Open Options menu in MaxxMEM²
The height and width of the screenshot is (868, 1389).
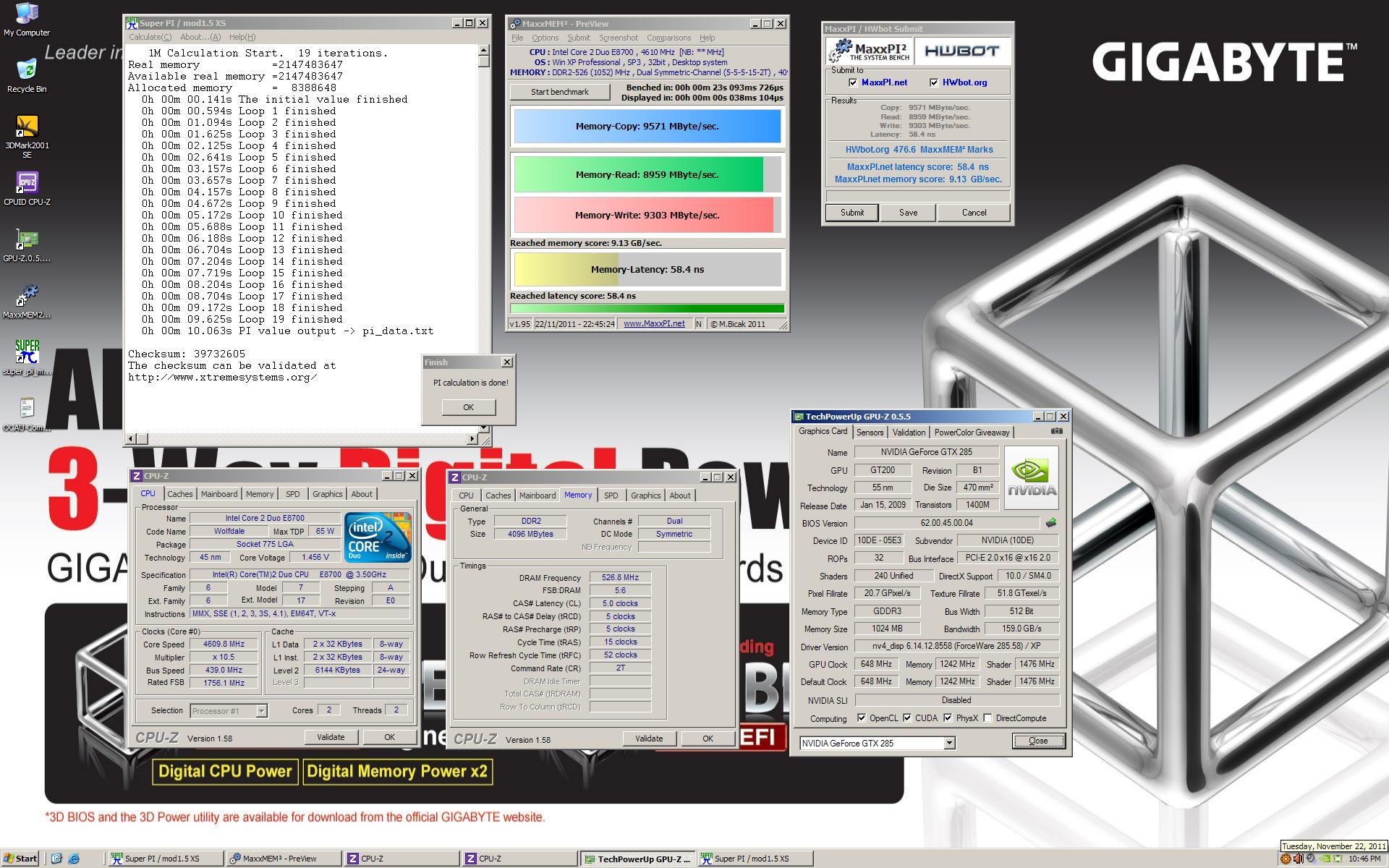545,38
